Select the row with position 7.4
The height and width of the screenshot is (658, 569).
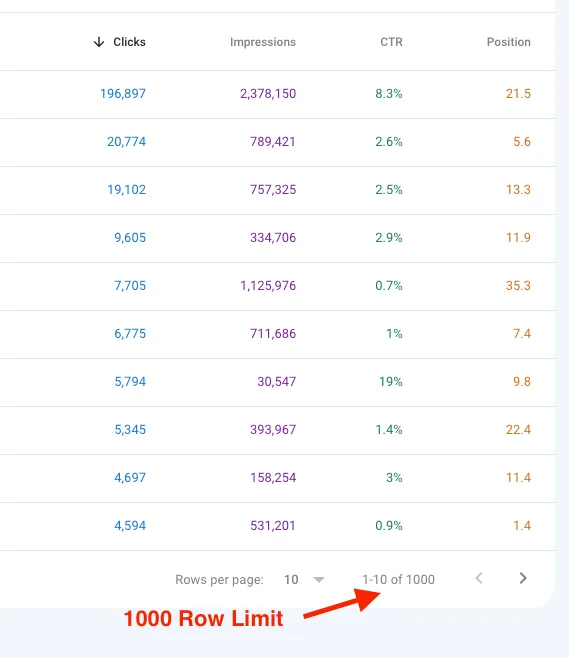coord(277,334)
